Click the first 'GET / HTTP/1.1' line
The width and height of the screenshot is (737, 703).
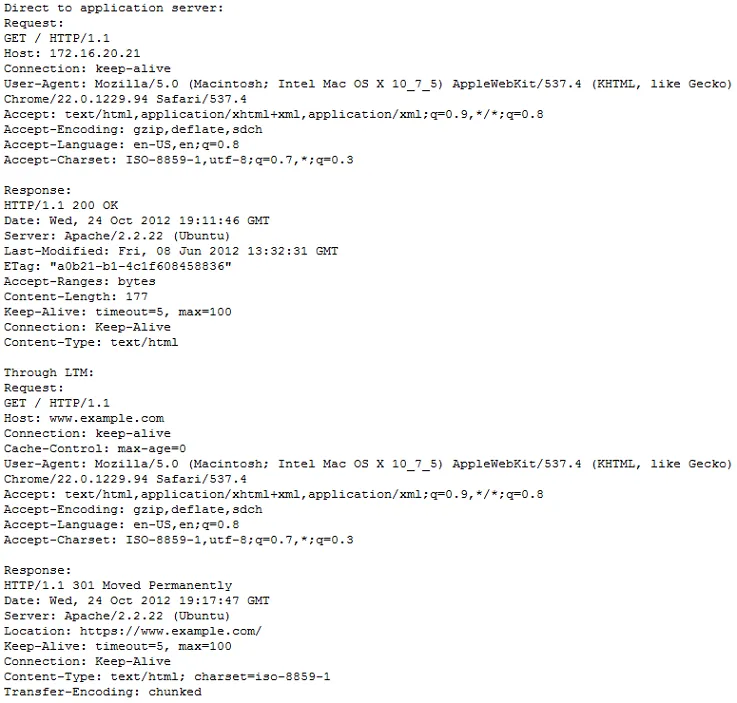(x=57, y=39)
